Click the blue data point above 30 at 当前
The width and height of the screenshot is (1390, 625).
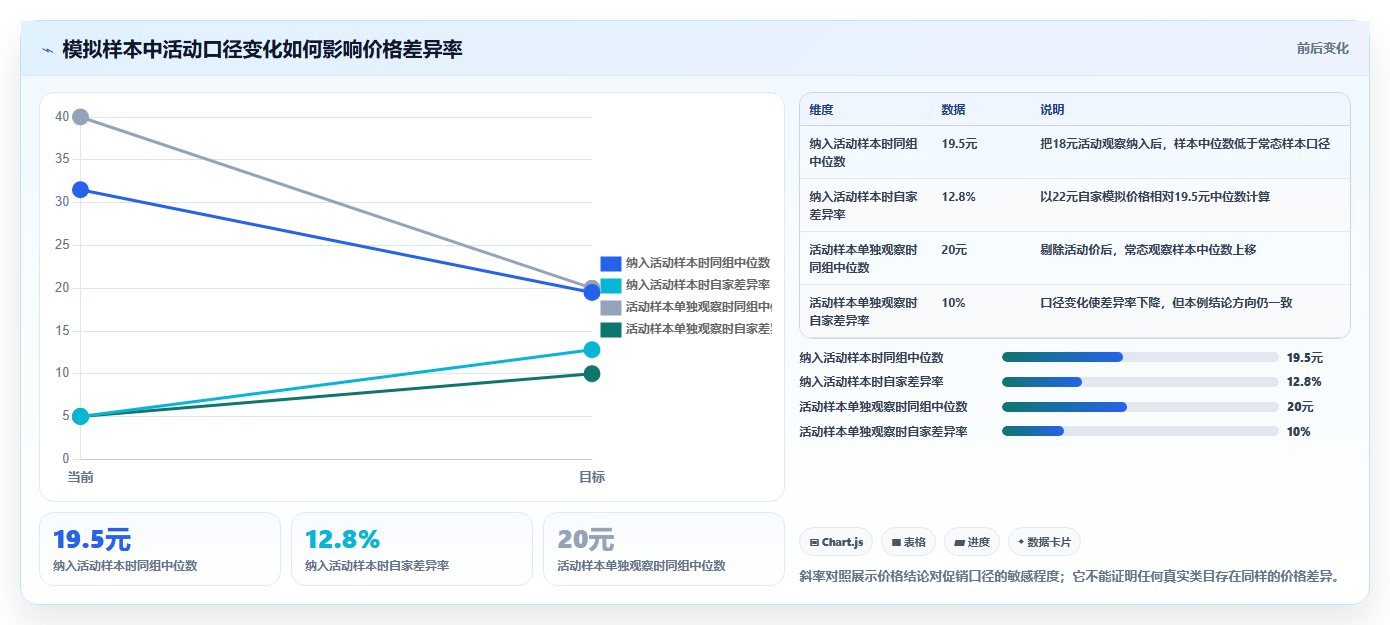[x=81, y=190]
